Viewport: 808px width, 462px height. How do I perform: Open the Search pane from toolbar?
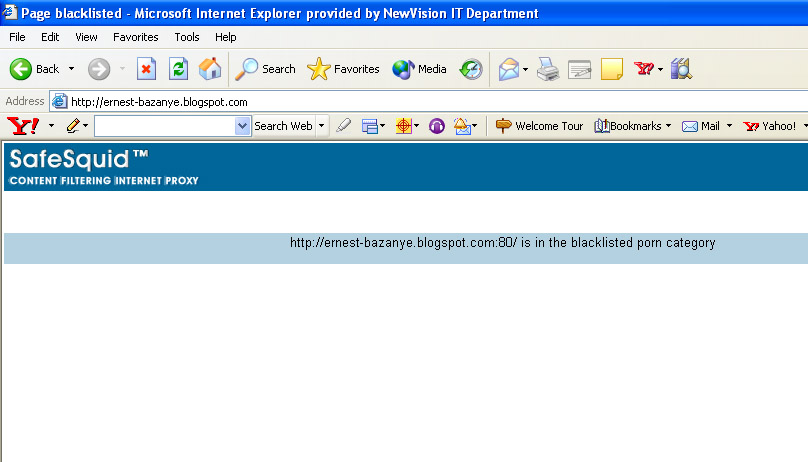coord(265,69)
